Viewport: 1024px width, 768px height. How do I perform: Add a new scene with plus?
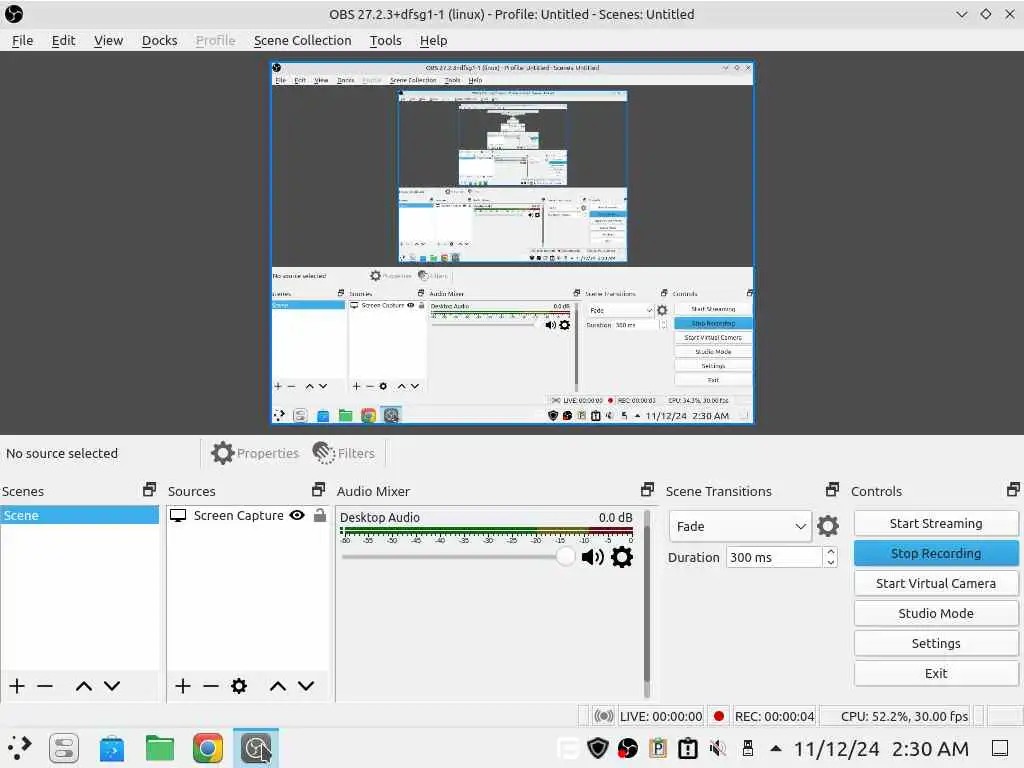(x=17, y=686)
